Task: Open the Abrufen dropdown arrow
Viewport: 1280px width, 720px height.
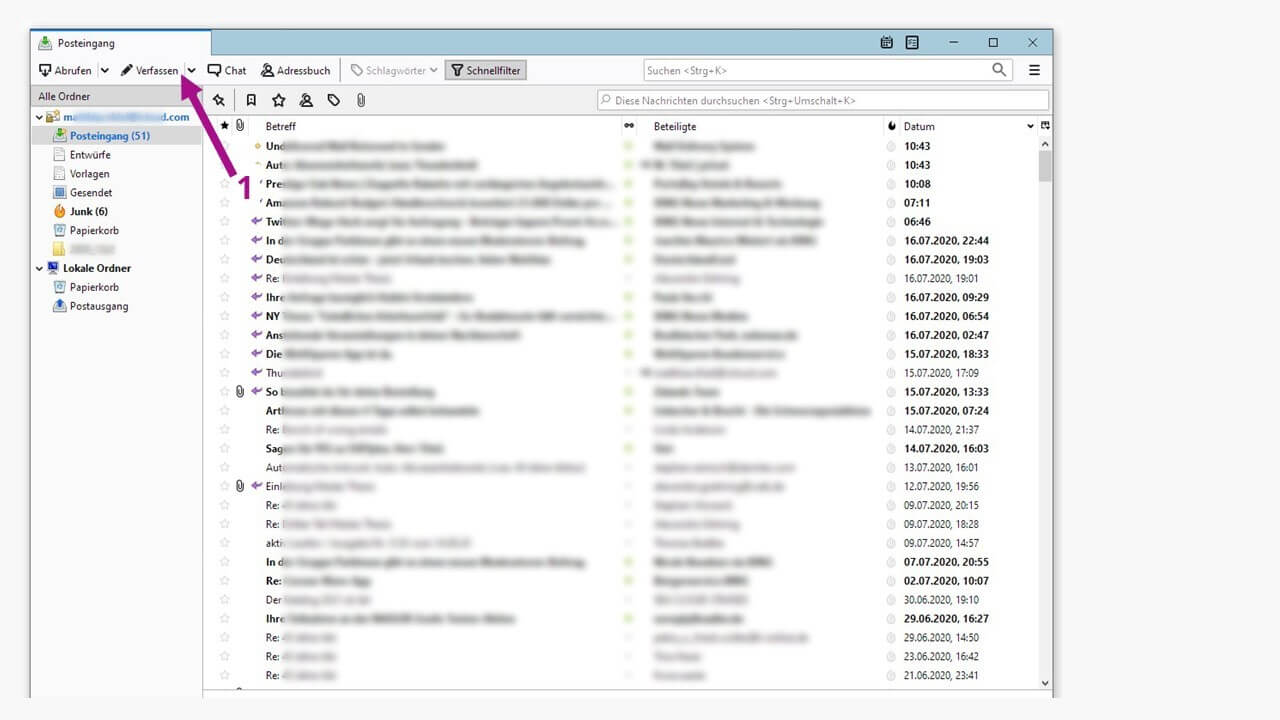Action: [105, 70]
